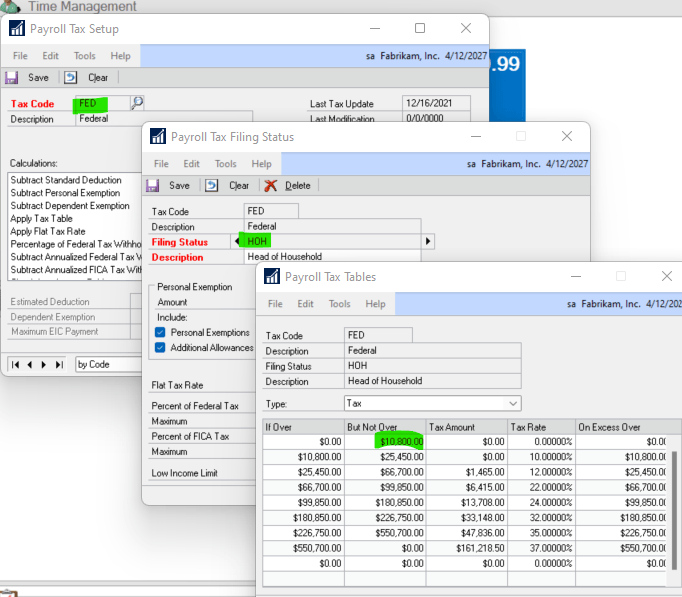Go to last record in Tax Setup
The image size is (682, 597).
pyautogui.click(x=59, y=364)
